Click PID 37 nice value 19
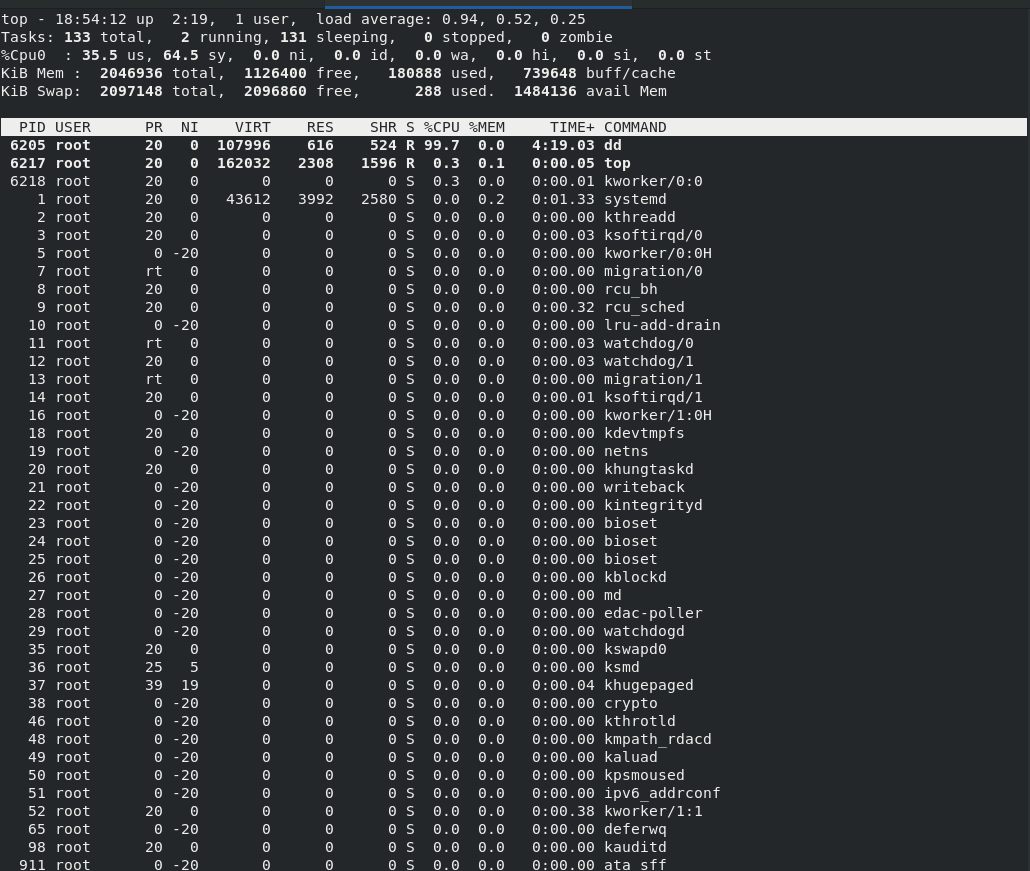 [190, 685]
